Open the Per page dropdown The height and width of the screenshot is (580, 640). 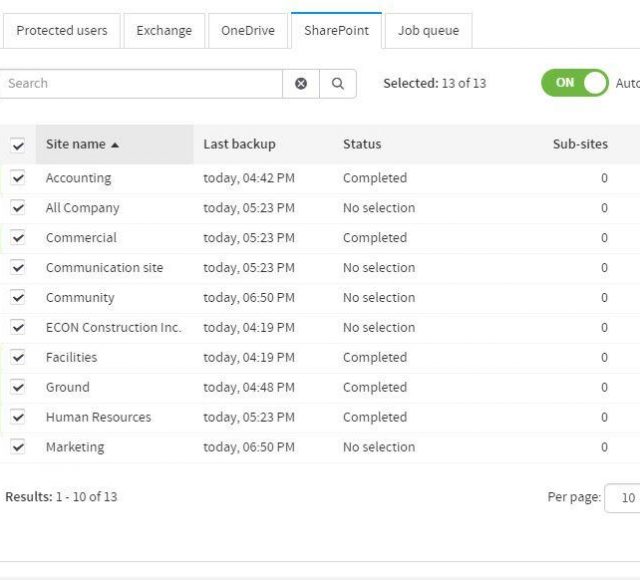coord(622,498)
